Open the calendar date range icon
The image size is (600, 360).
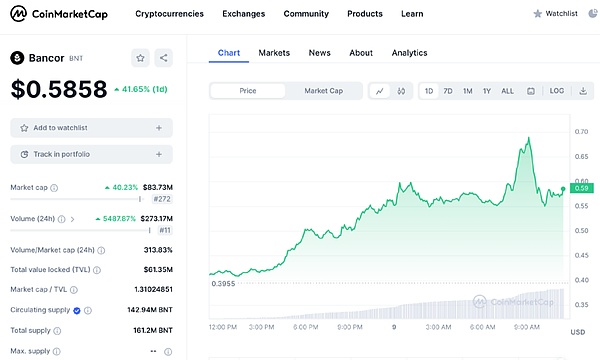531,91
